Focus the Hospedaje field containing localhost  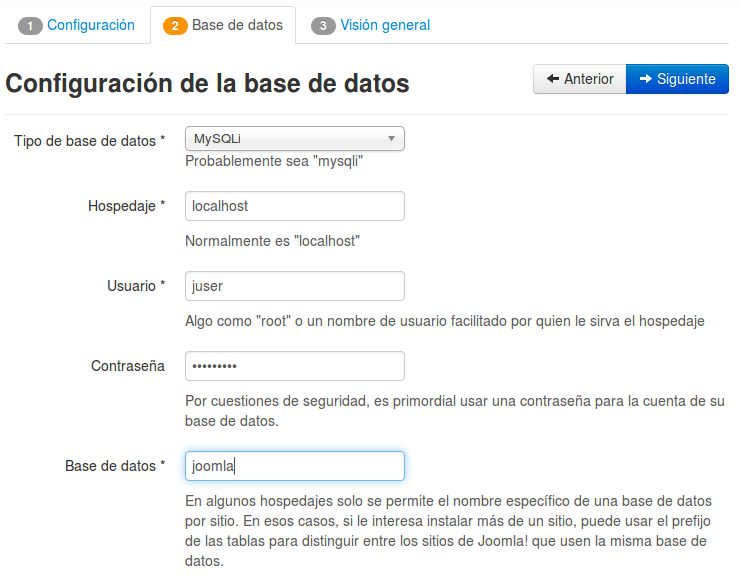point(295,206)
